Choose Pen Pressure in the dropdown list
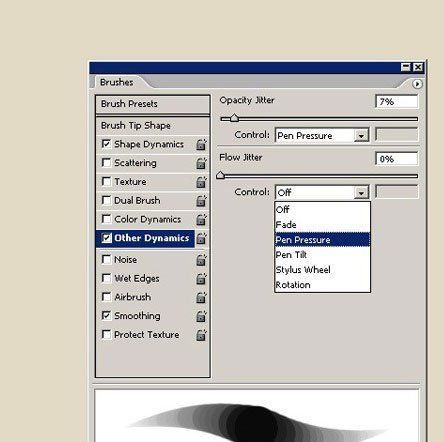Screen dimensions: 444x442 click(x=322, y=240)
